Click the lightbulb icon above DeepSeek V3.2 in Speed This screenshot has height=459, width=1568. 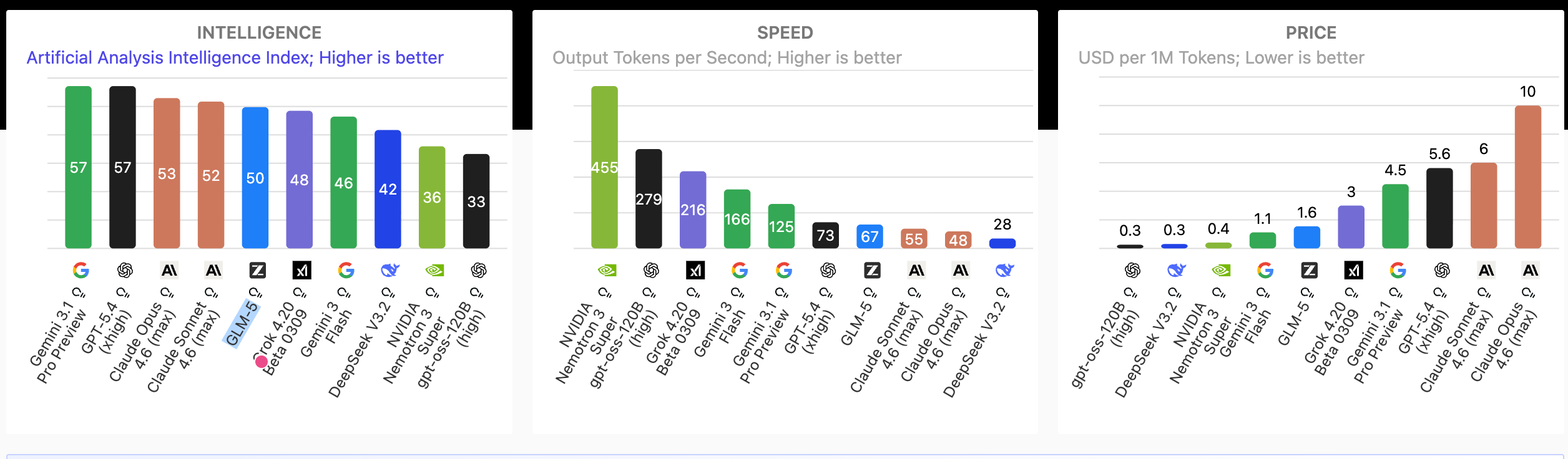point(1002,292)
